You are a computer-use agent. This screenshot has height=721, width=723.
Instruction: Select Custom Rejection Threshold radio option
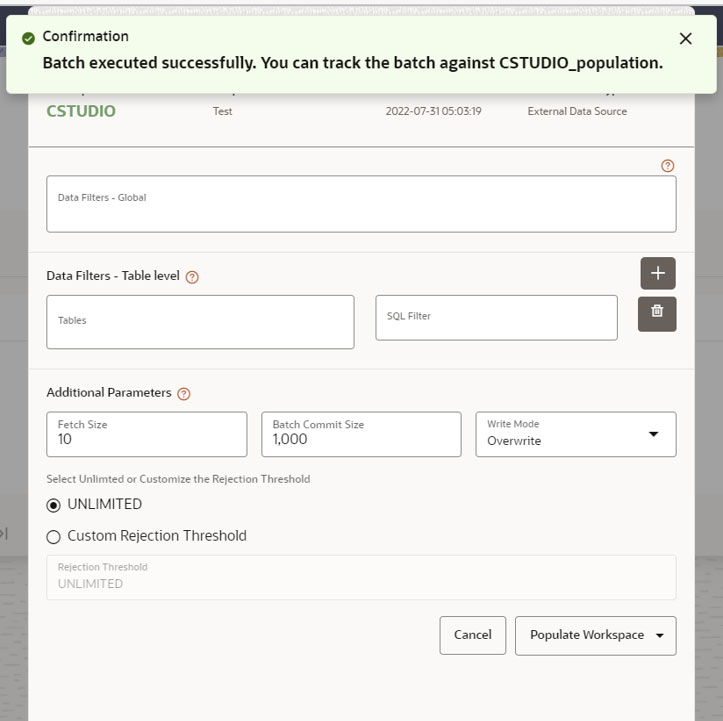[x=53, y=537]
